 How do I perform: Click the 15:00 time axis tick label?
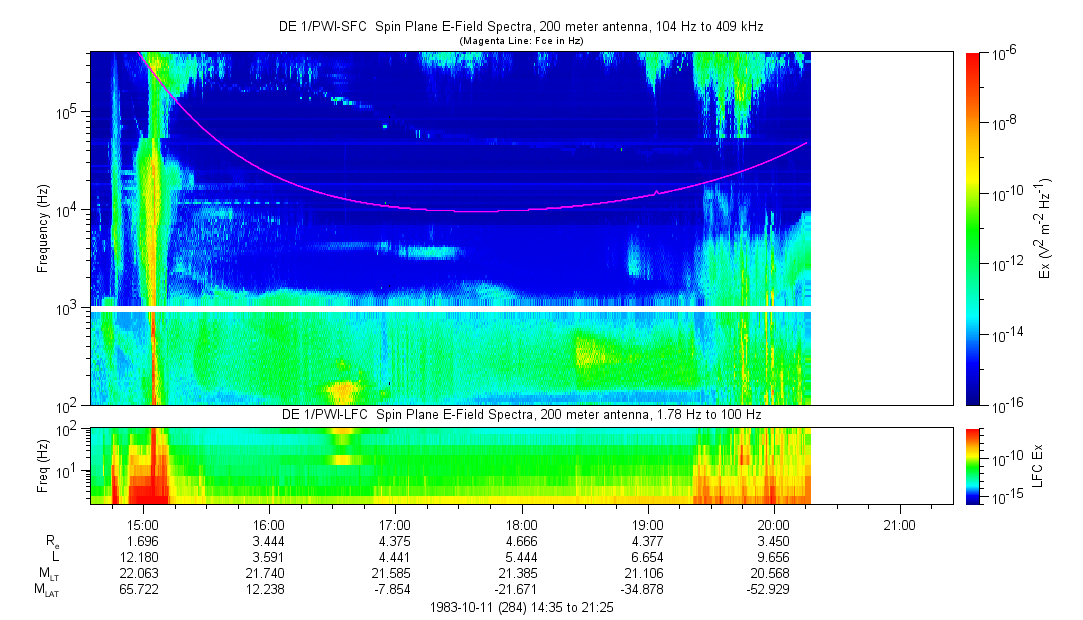pyautogui.click(x=143, y=524)
